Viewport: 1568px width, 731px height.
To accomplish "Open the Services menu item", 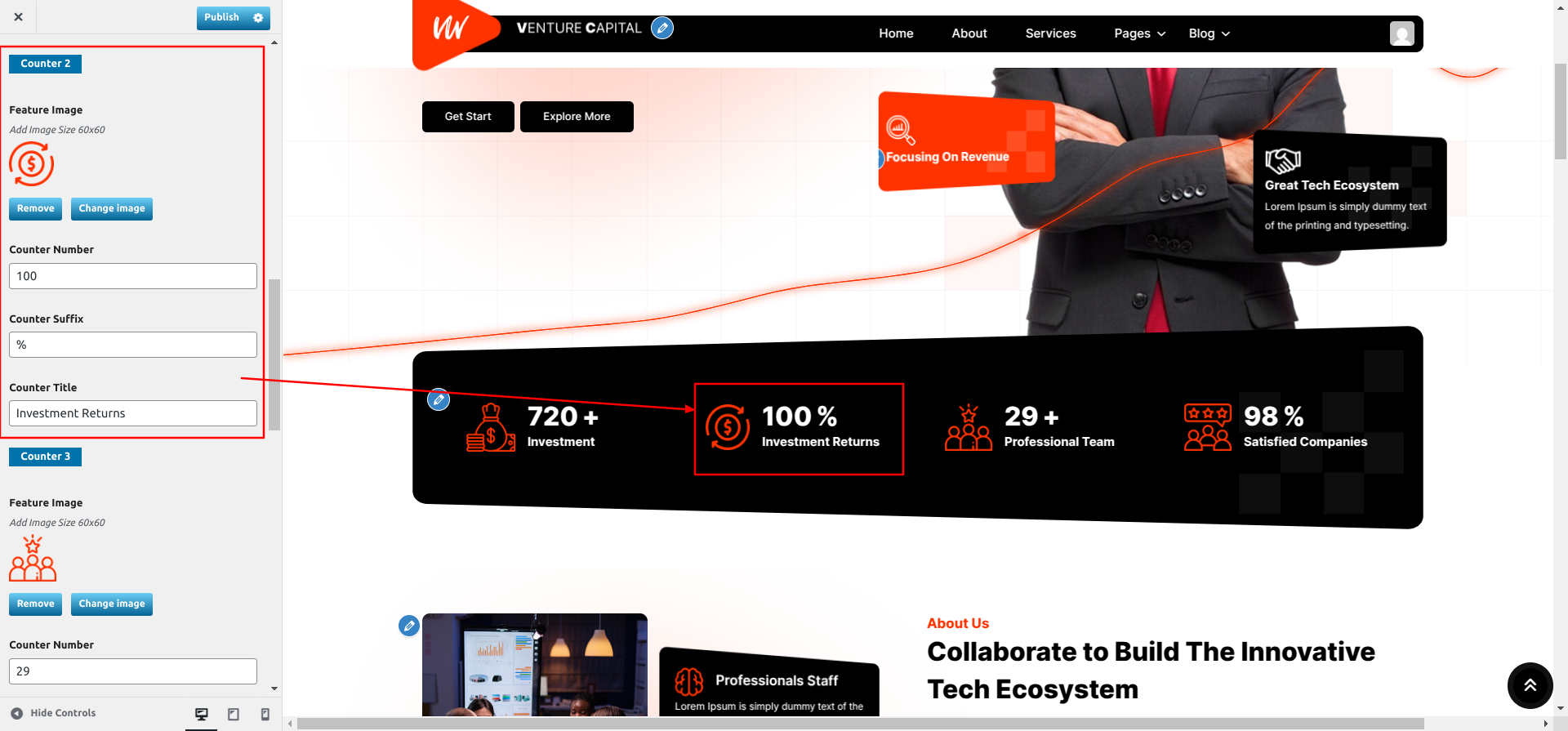I will point(1050,33).
